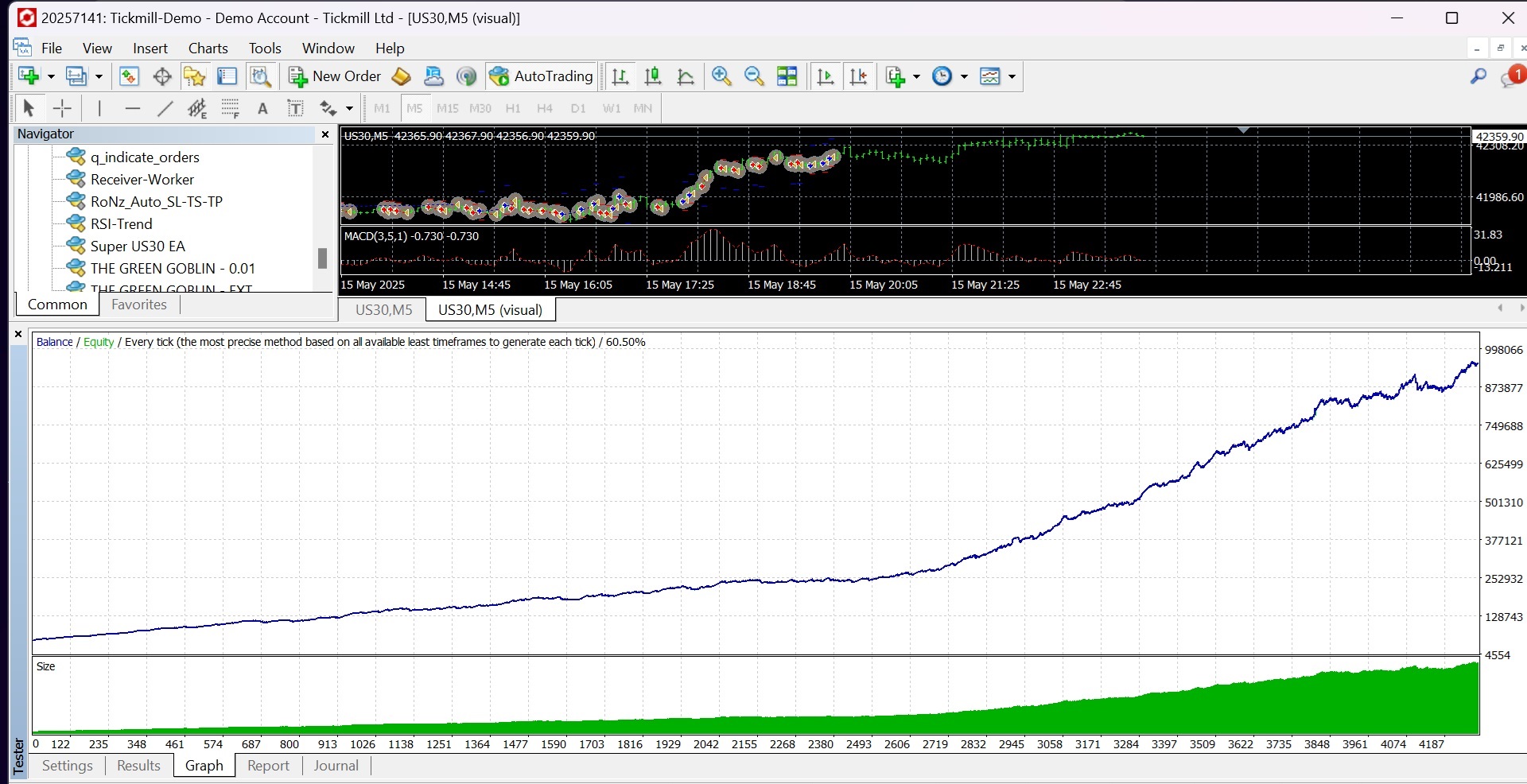This screenshot has height=784, width=1527.
Task: Select Super US30 EA in Navigator
Action: pos(138,246)
